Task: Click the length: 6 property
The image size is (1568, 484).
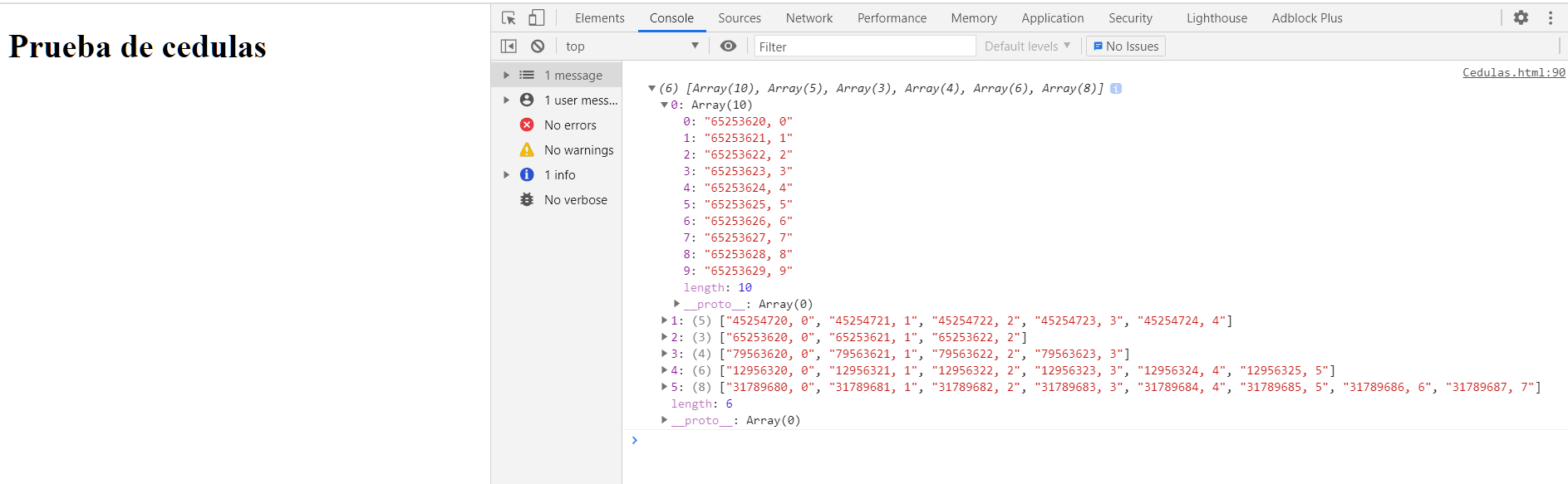Action: point(701,403)
